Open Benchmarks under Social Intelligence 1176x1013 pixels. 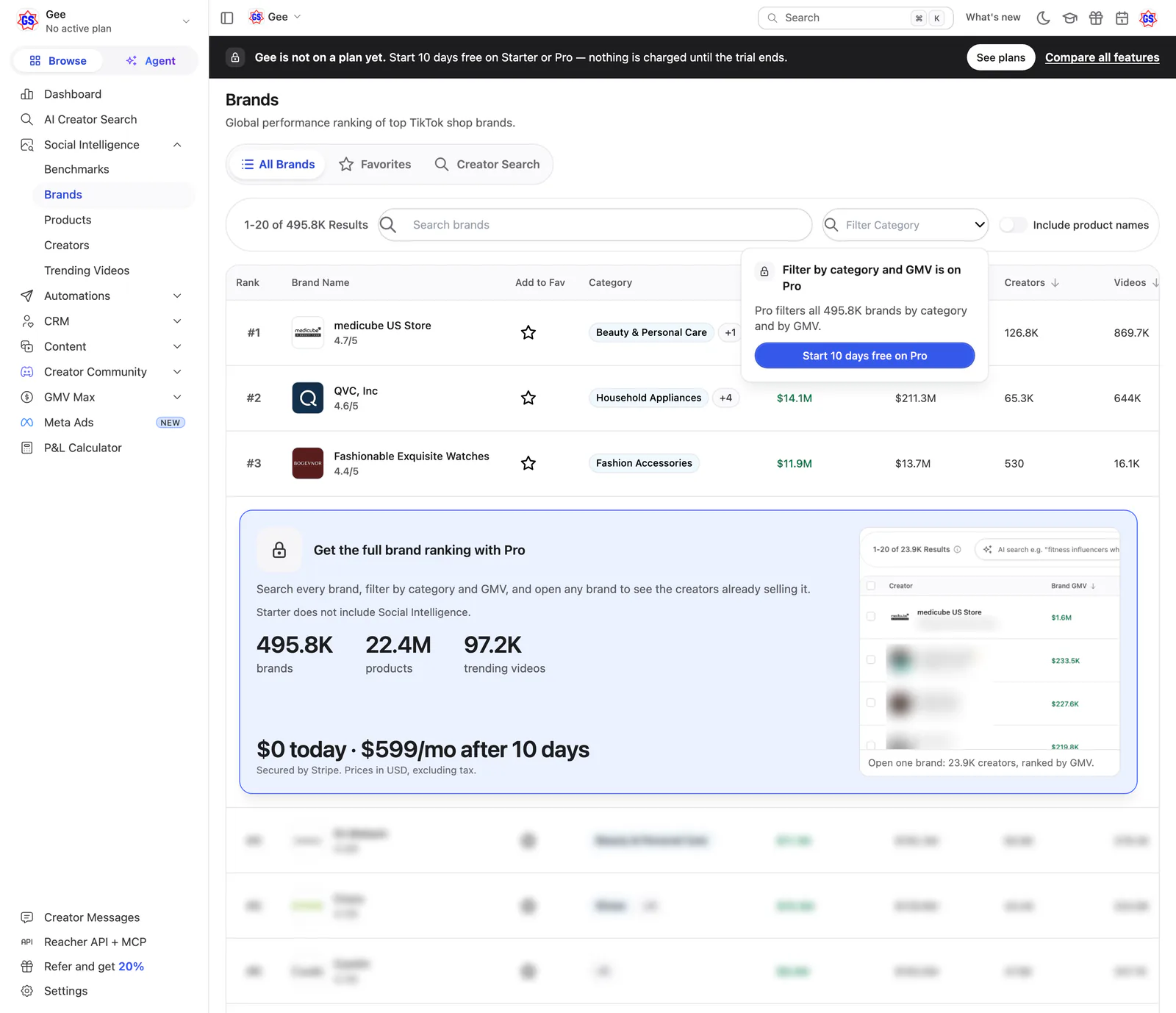[76, 169]
